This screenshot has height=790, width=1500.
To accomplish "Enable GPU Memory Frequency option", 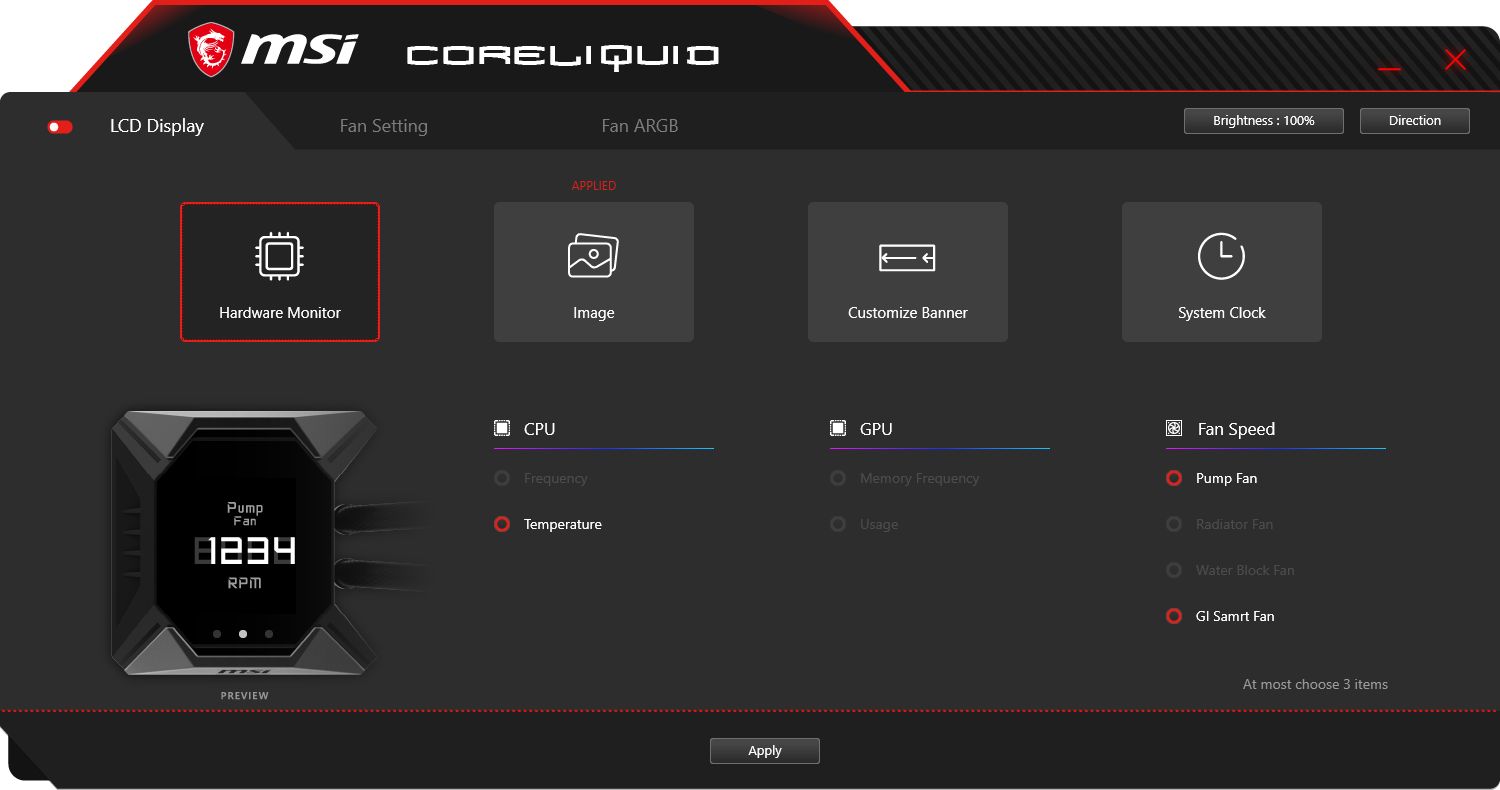I will (838, 478).
